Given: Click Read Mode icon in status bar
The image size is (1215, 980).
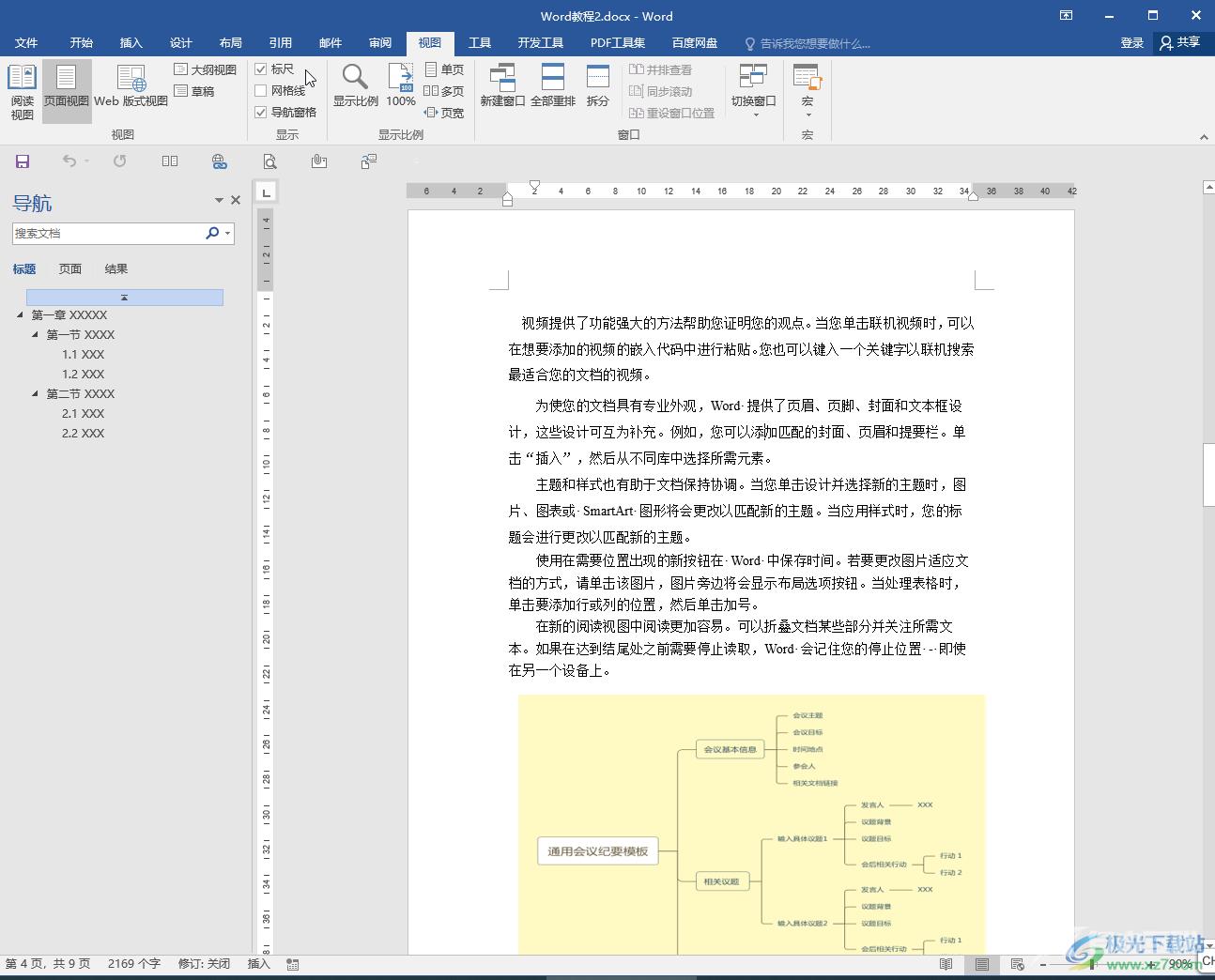Looking at the screenshot, I should [x=946, y=964].
